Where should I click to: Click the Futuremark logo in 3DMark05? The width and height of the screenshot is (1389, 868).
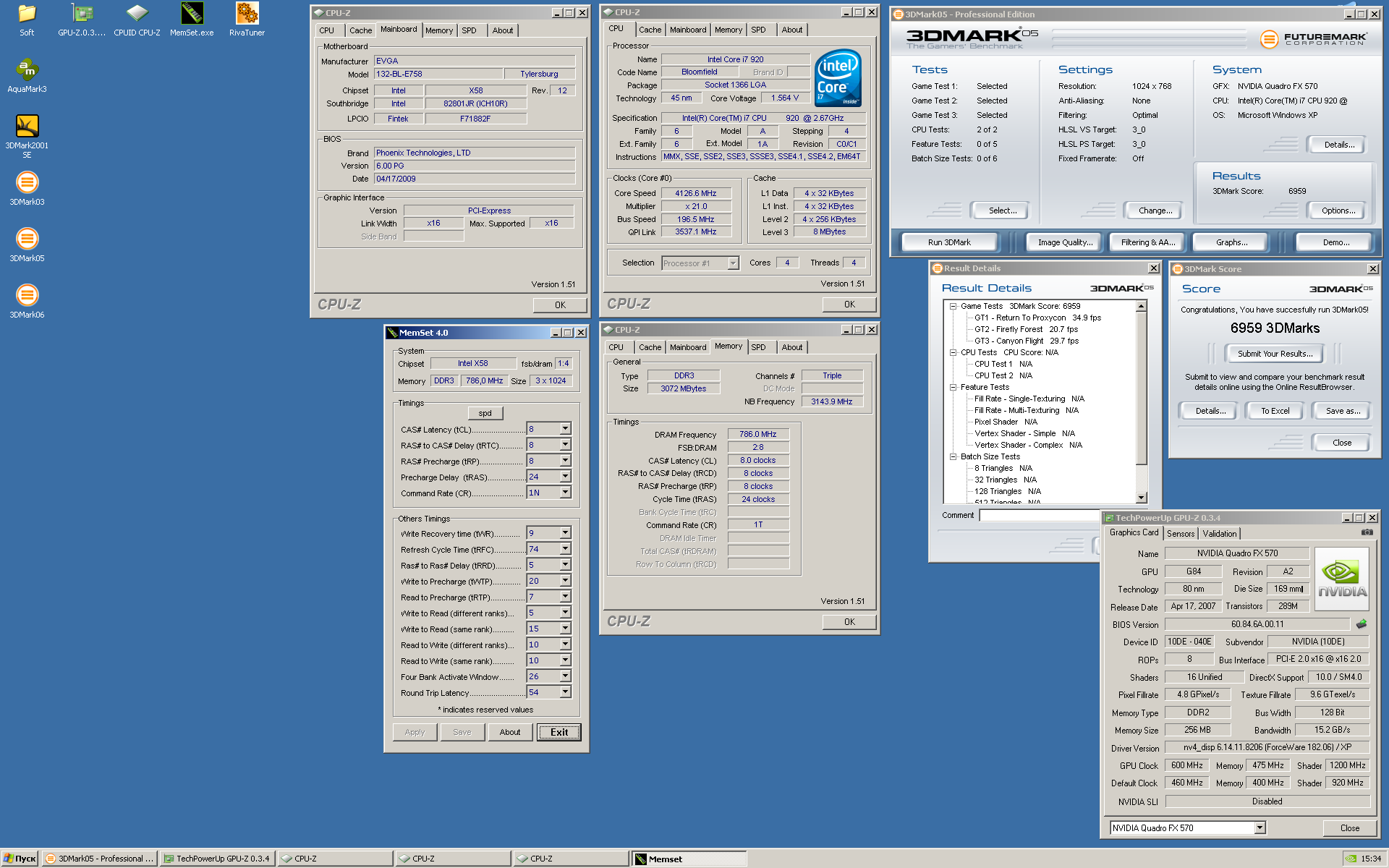click(1313, 38)
